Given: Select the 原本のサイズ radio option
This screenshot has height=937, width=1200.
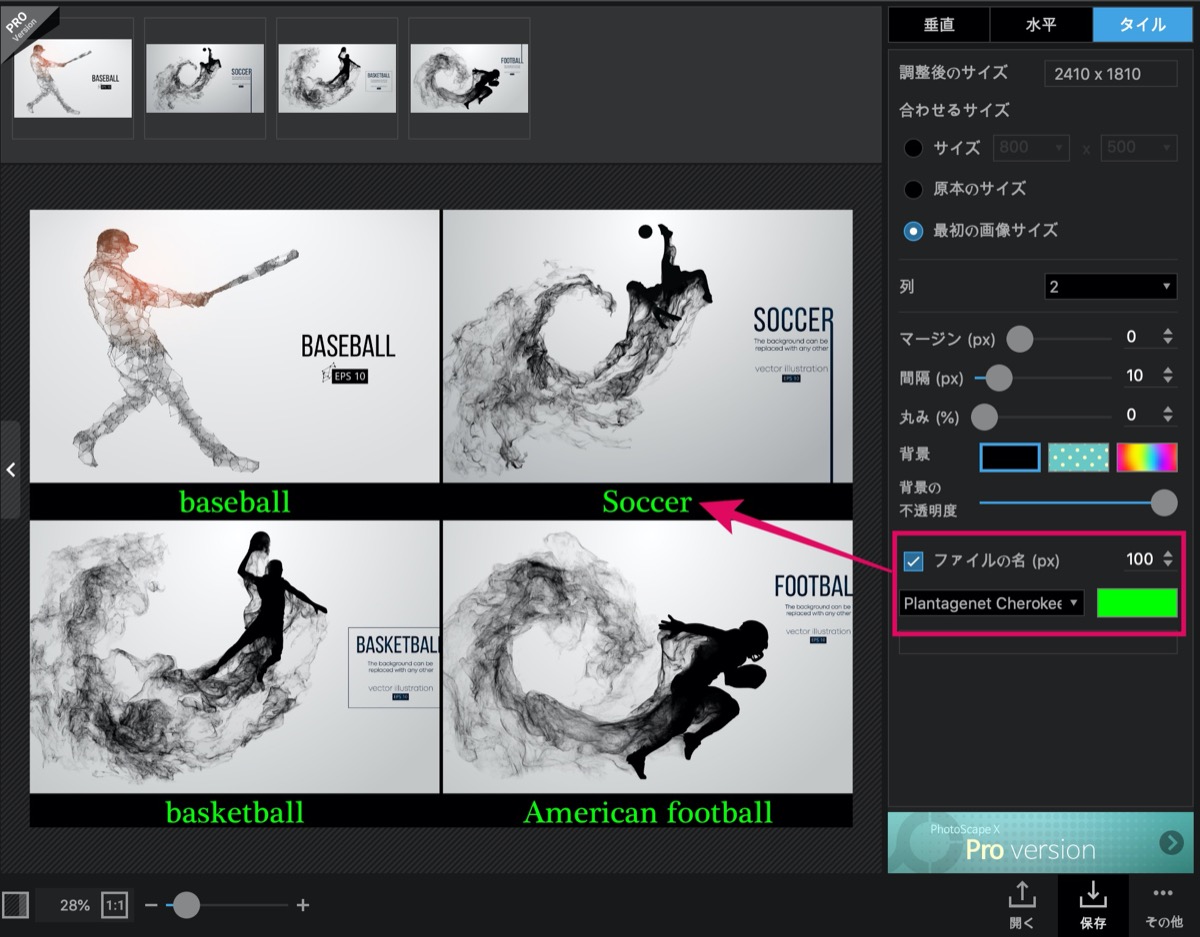Looking at the screenshot, I should click(913, 189).
